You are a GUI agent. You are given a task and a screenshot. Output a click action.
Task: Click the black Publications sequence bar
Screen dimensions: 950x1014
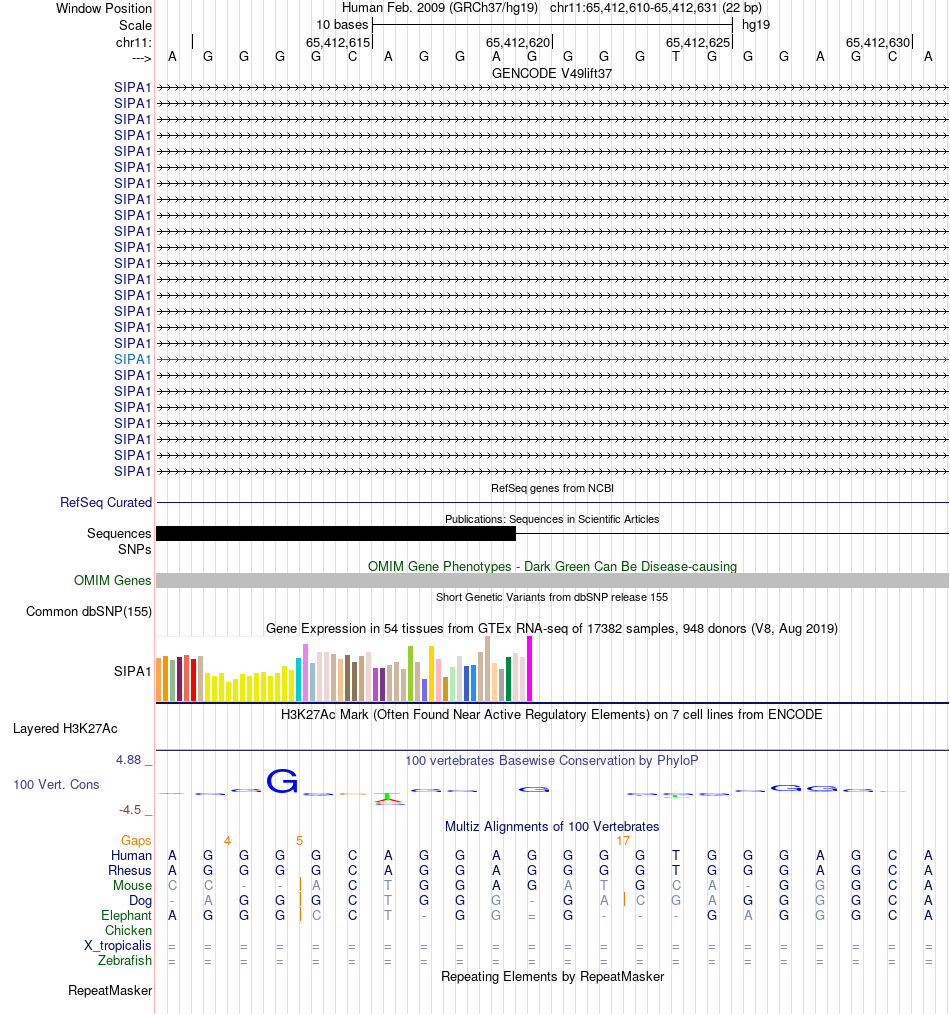point(336,534)
